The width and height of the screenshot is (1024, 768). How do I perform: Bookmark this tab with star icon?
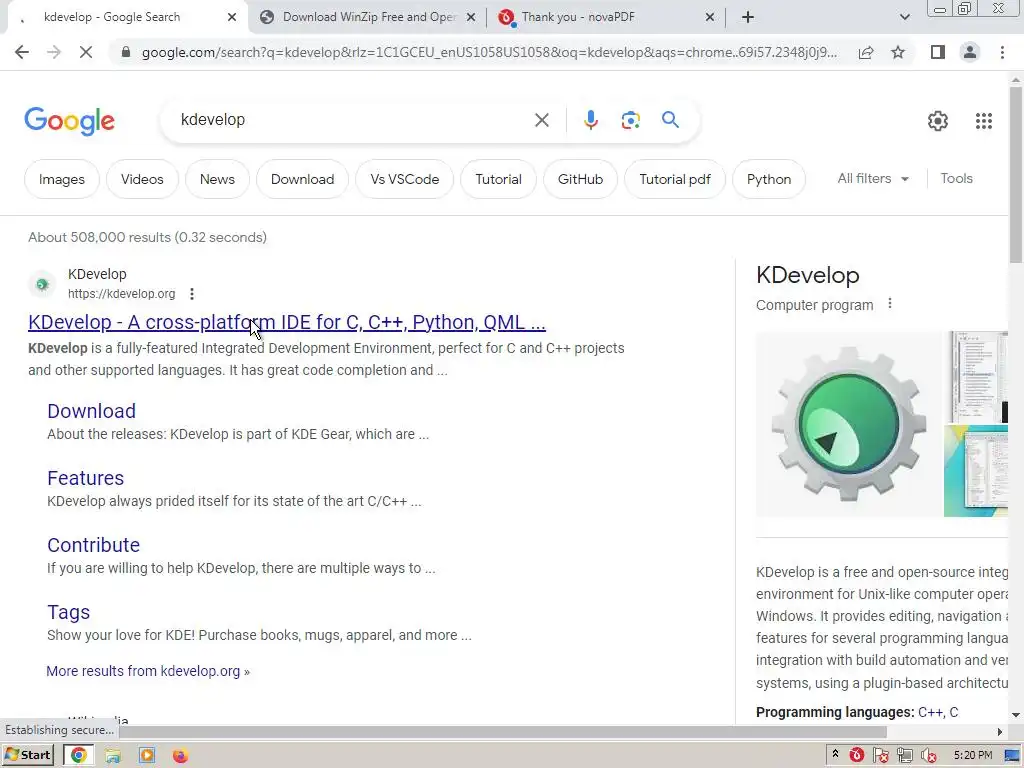(x=898, y=52)
